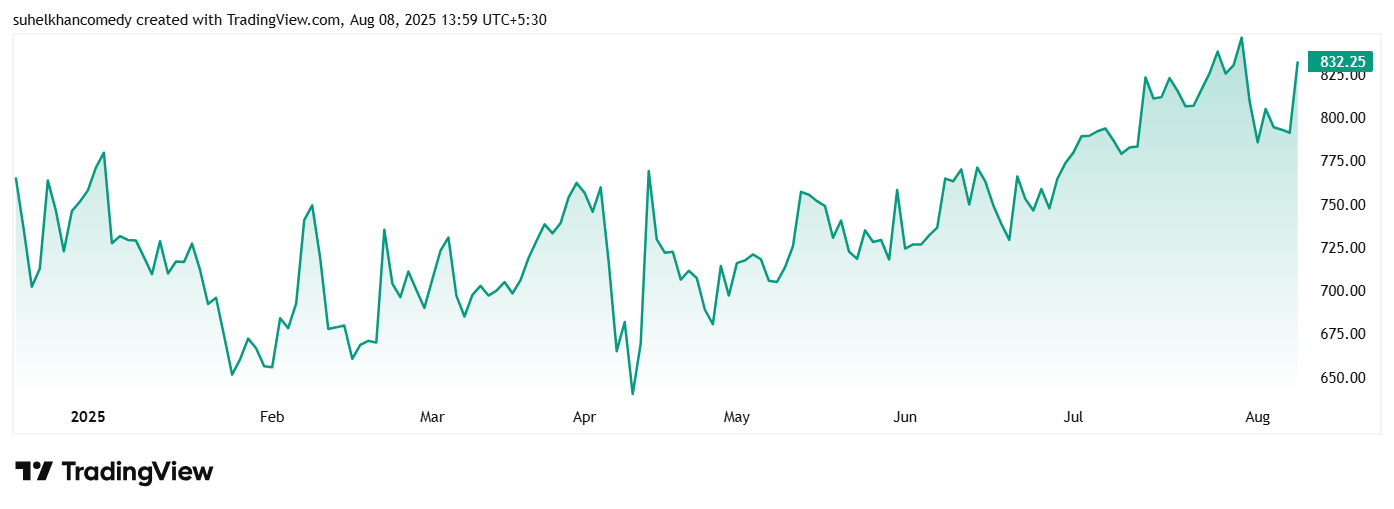Click the 800.00 price scale label
Image resolution: width=1394 pixels, height=509 pixels.
click(1342, 118)
